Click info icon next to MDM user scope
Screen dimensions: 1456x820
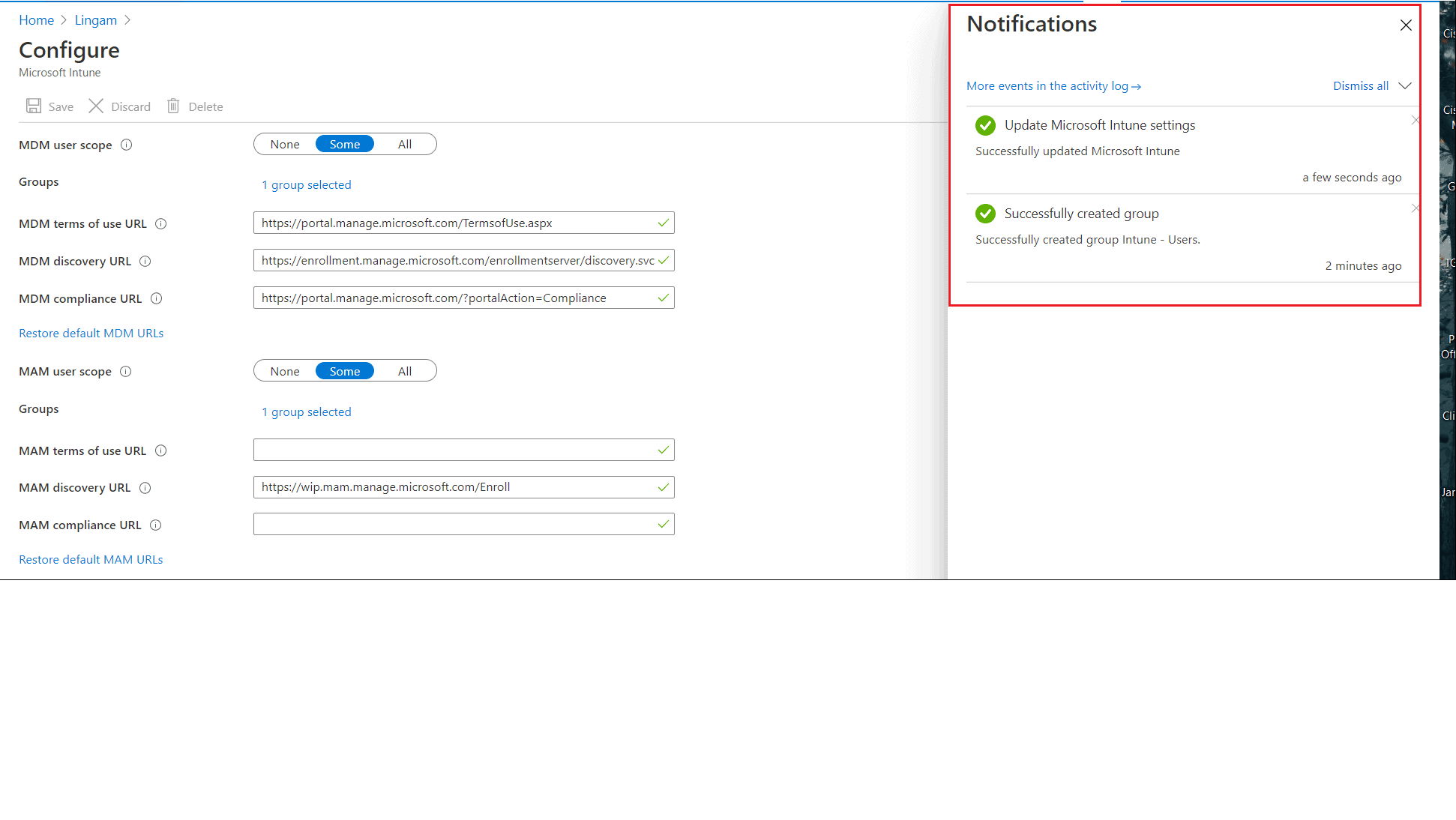coord(127,145)
